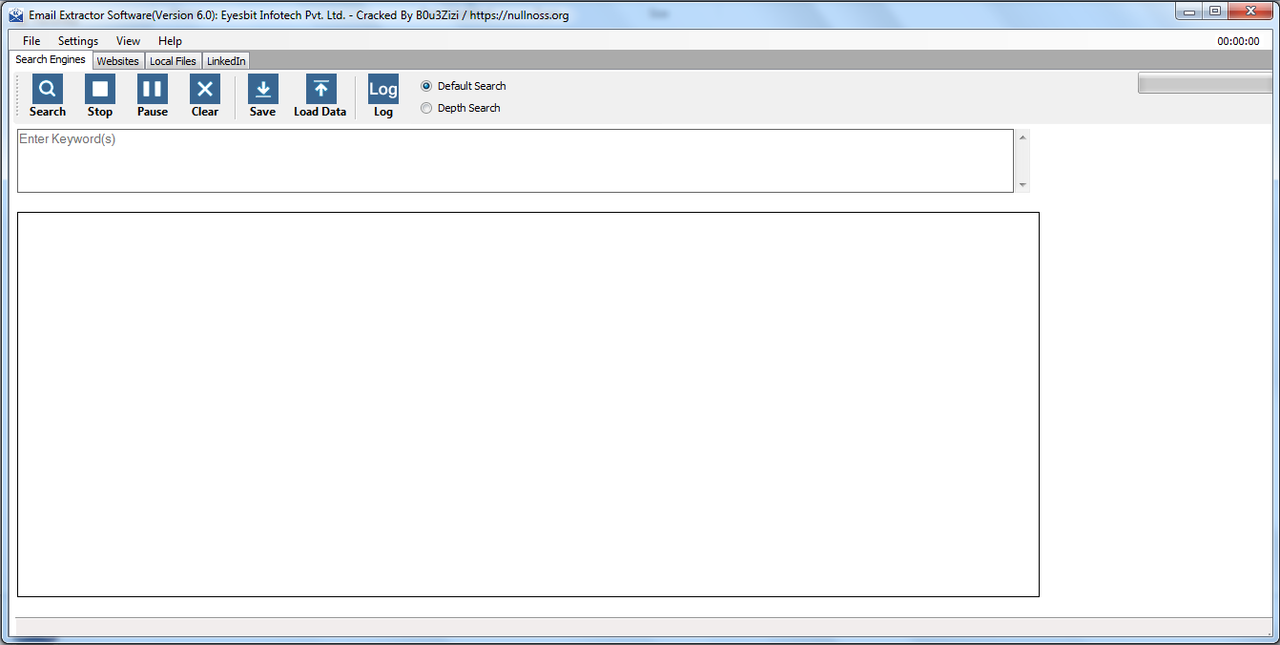Click the keyword box scroll-down arrow
1280x645 pixels.
click(x=1022, y=185)
